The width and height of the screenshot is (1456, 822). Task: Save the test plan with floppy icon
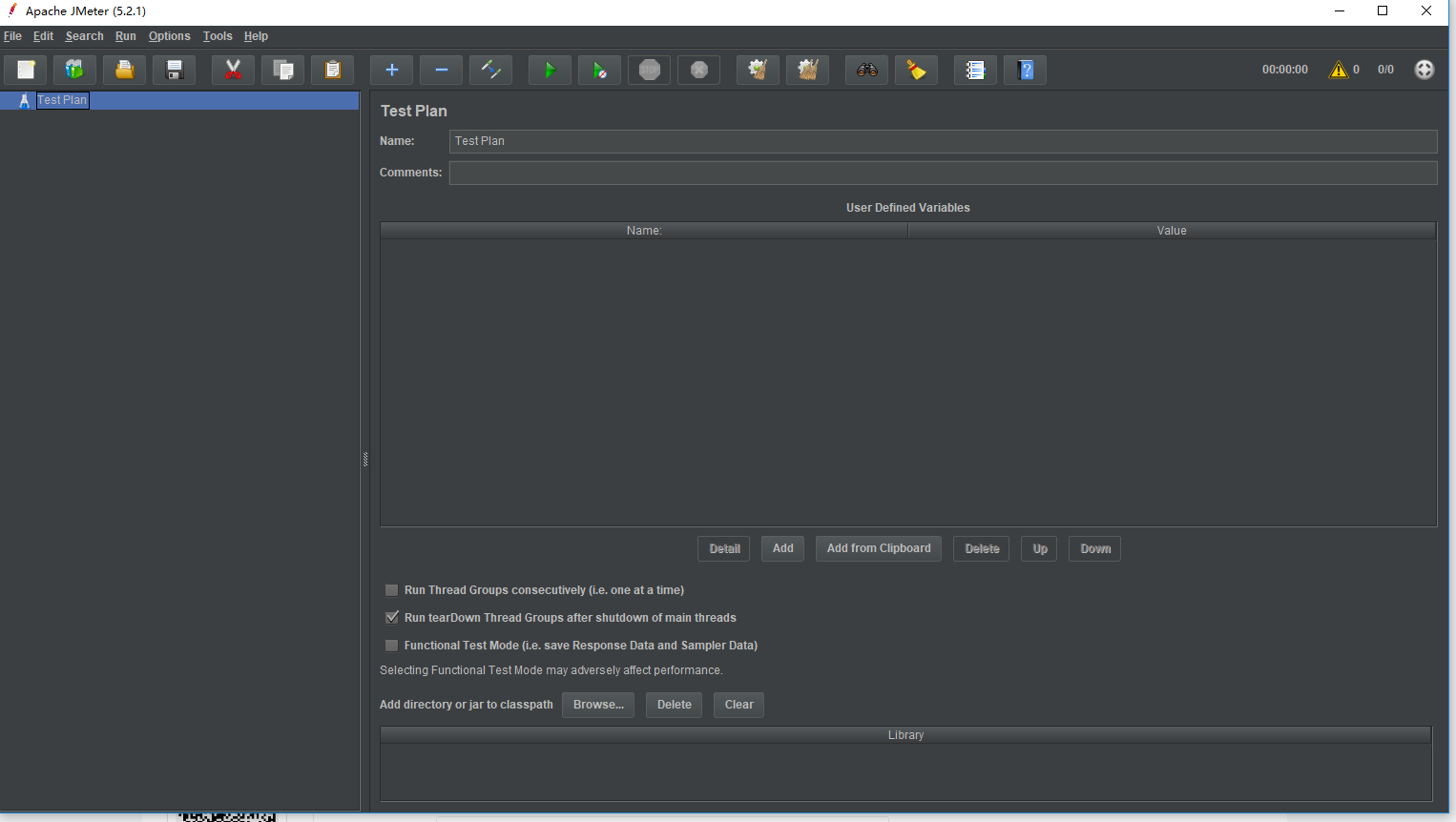(x=174, y=70)
